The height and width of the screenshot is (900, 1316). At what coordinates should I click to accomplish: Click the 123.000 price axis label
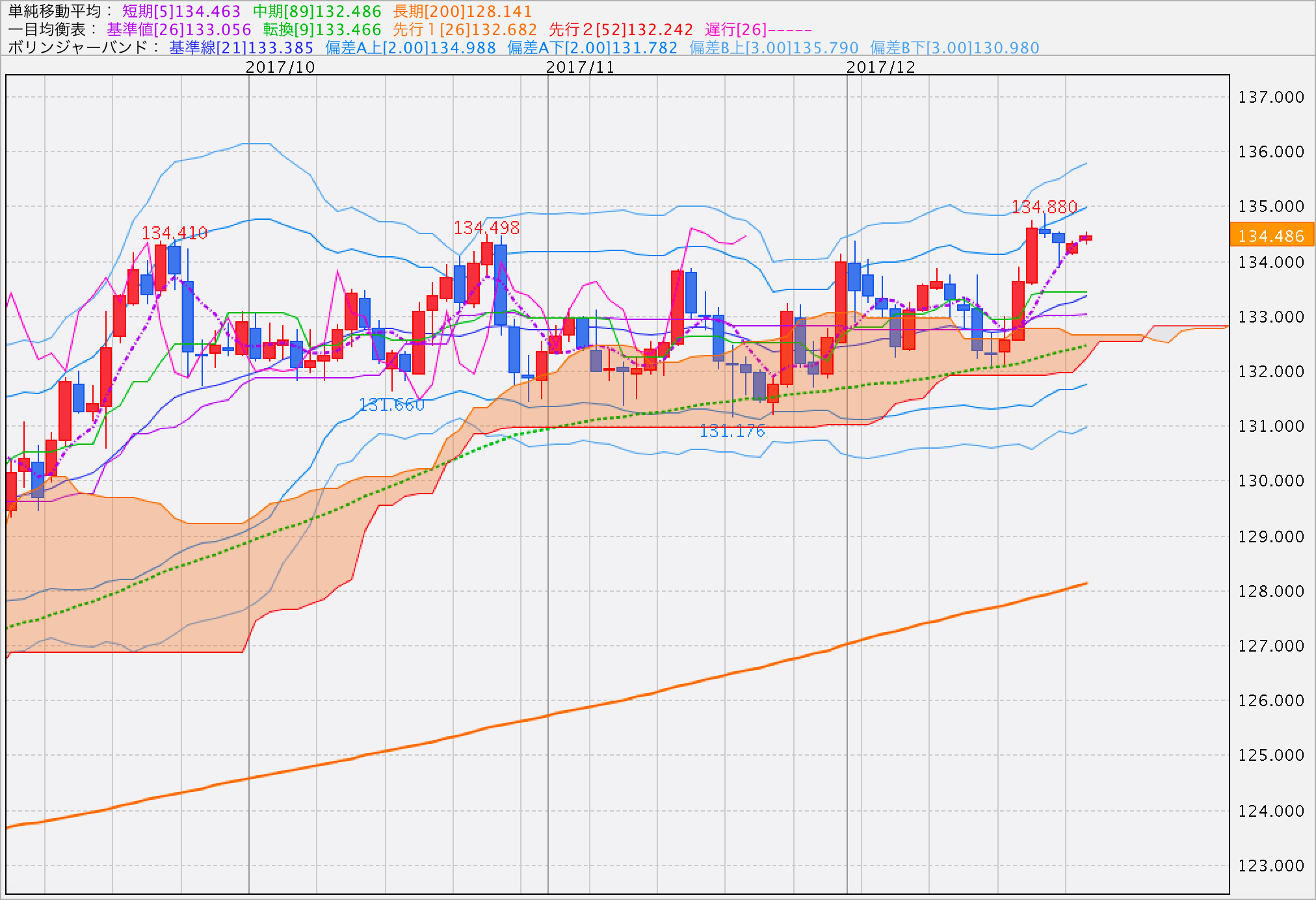1272,866
